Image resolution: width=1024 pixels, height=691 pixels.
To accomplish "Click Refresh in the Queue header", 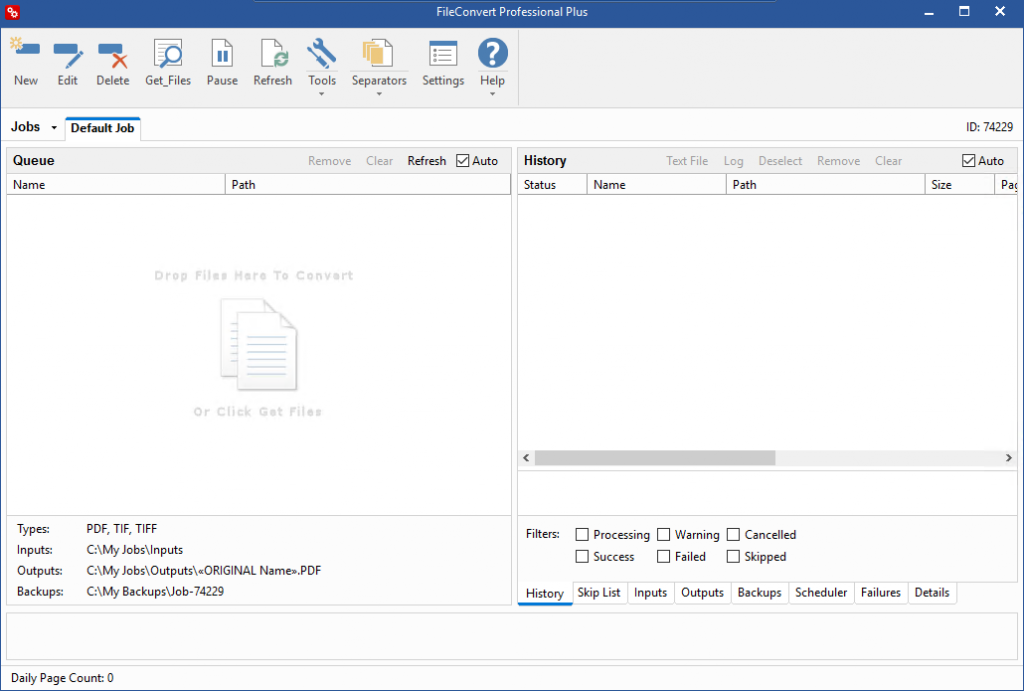I will point(426,161).
